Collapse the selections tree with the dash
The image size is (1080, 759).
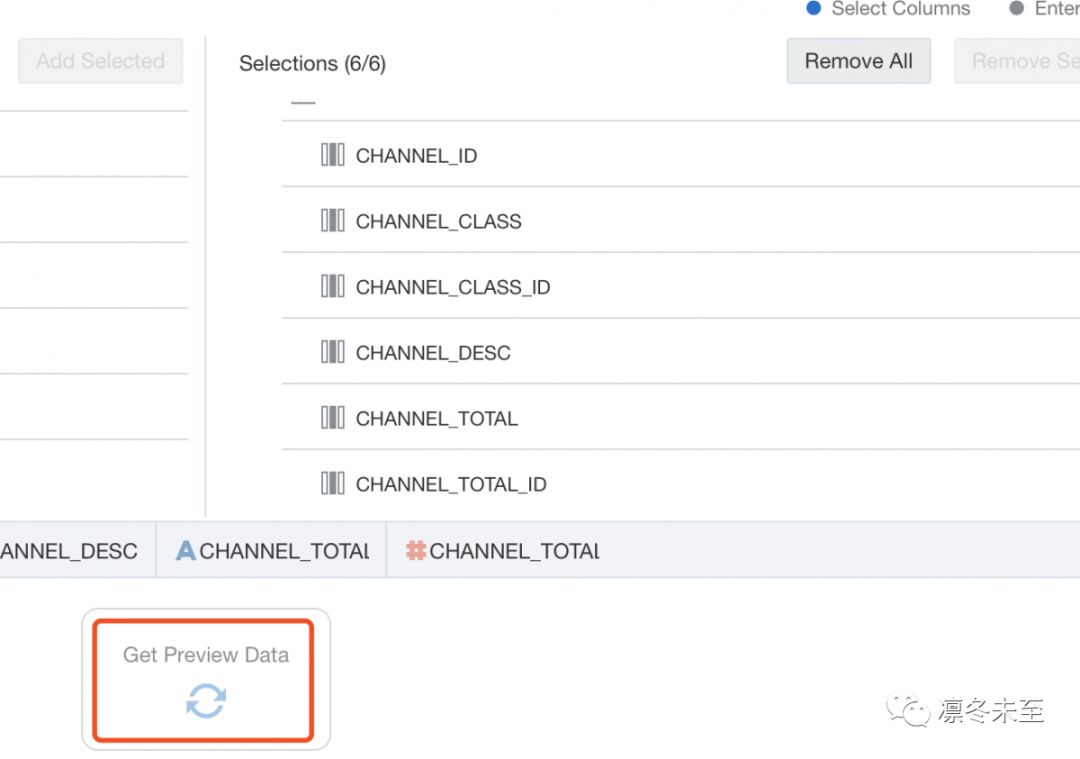pyautogui.click(x=303, y=103)
